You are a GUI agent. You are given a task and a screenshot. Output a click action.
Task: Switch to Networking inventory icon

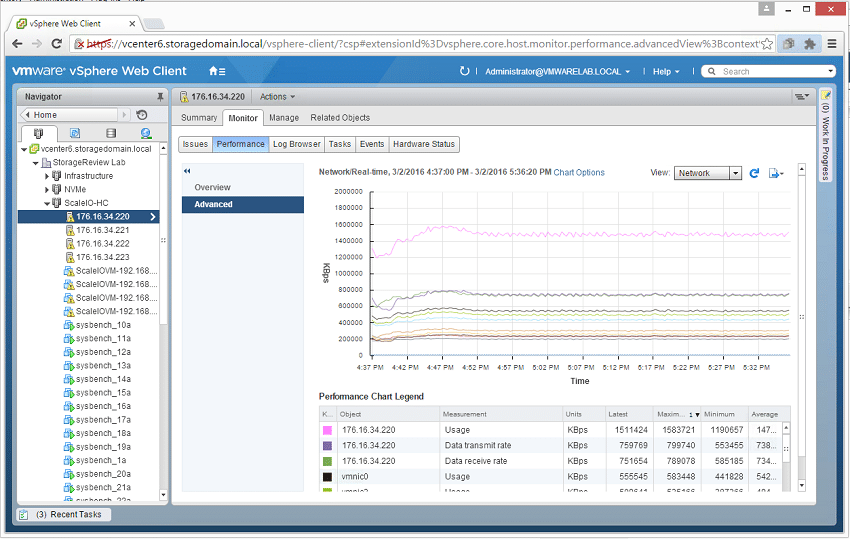click(146, 133)
